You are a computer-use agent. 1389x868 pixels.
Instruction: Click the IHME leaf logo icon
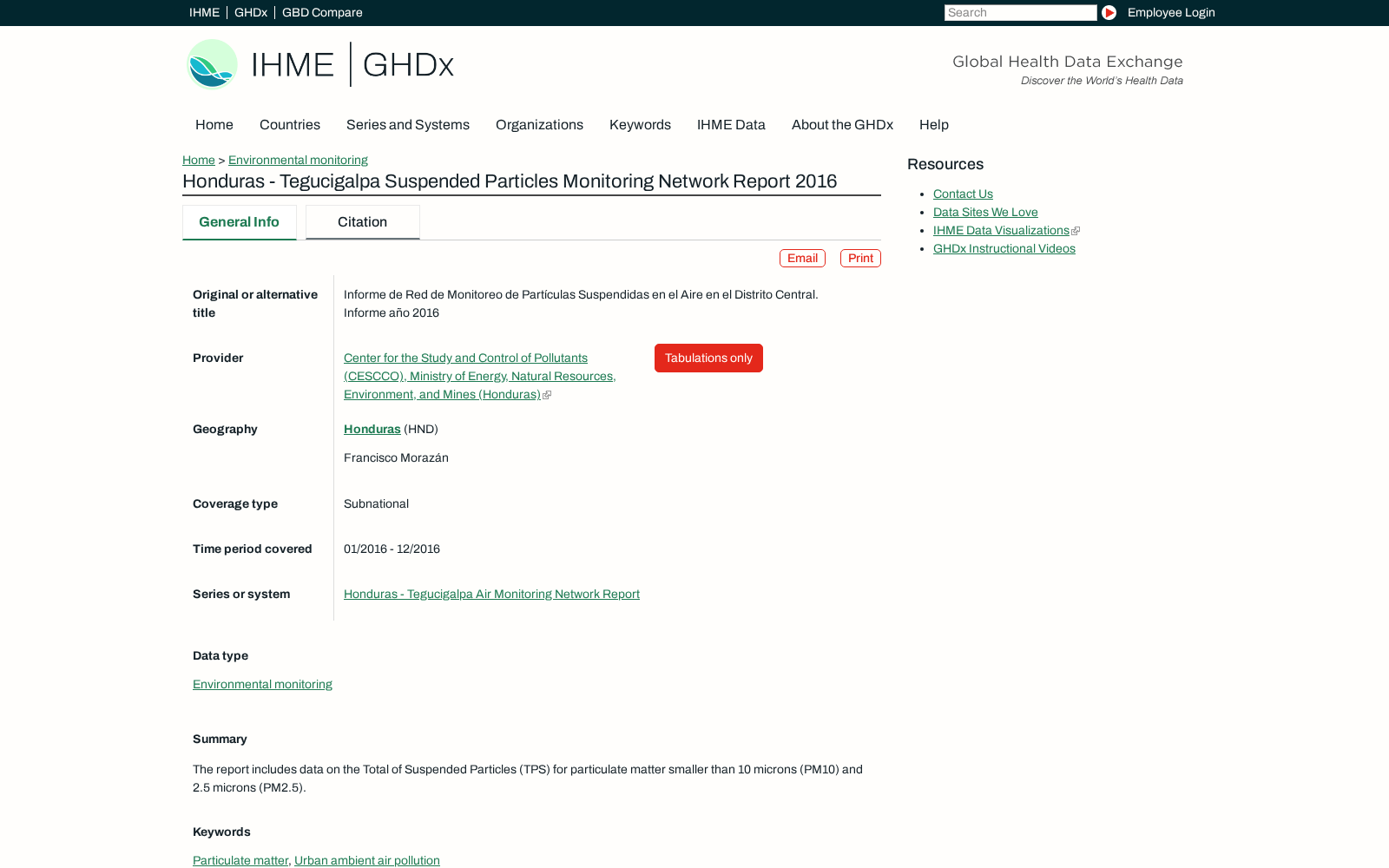pyautogui.click(x=212, y=64)
